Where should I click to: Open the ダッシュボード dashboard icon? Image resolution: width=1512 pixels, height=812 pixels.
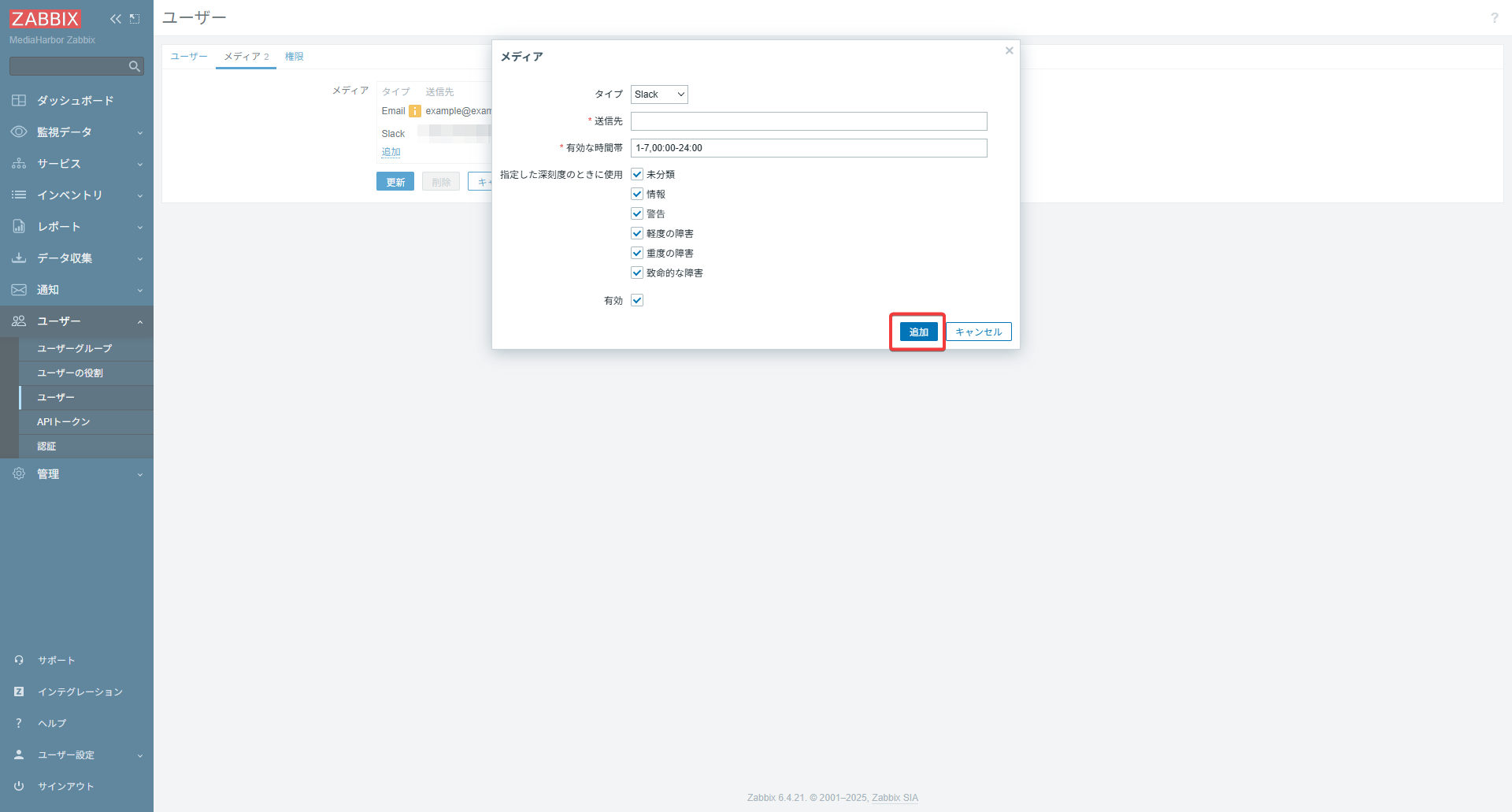pos(19,101)
